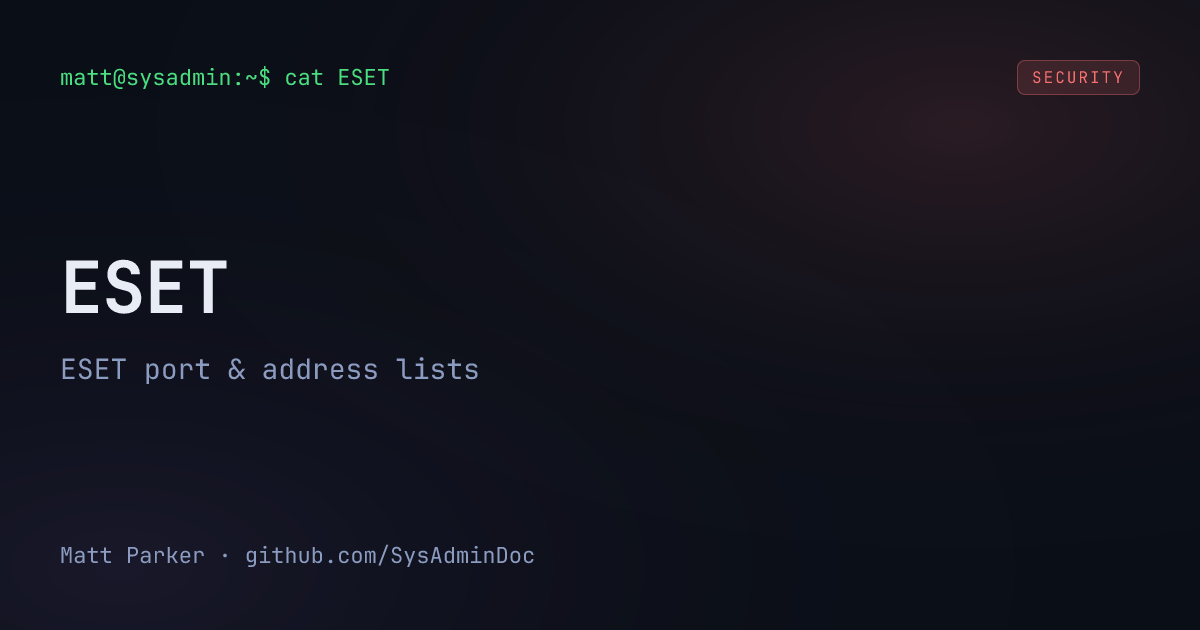Image resolution: width=1200 pixels, height=630 pixels.
Task: Click "sysadmin" hostname in the prompt
Action: [179, 78]
